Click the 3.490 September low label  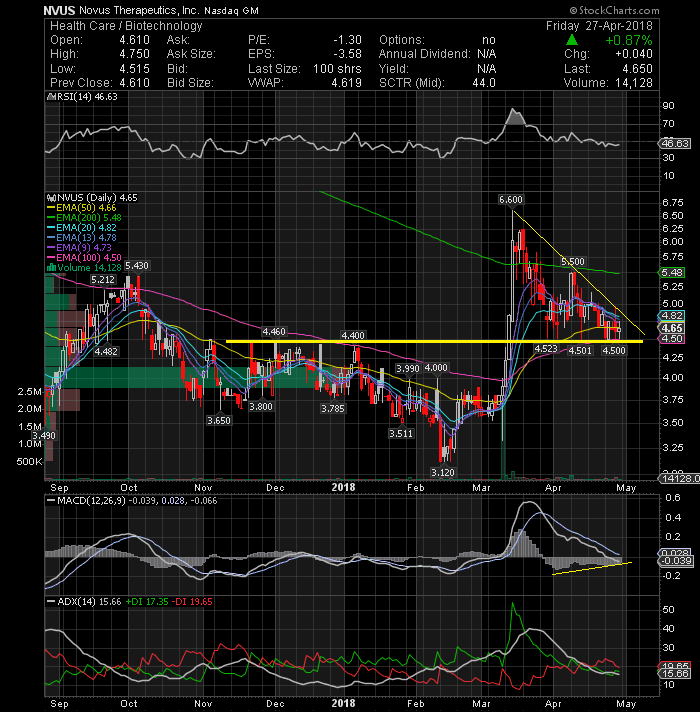44,435
